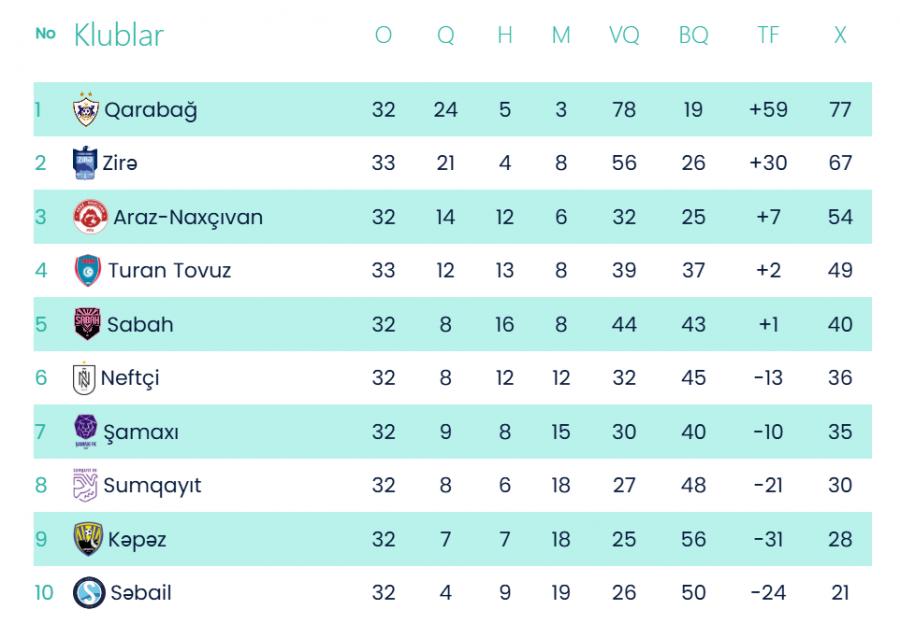
Task: Click the Zirə club logo
Action: tap(85, 163)
